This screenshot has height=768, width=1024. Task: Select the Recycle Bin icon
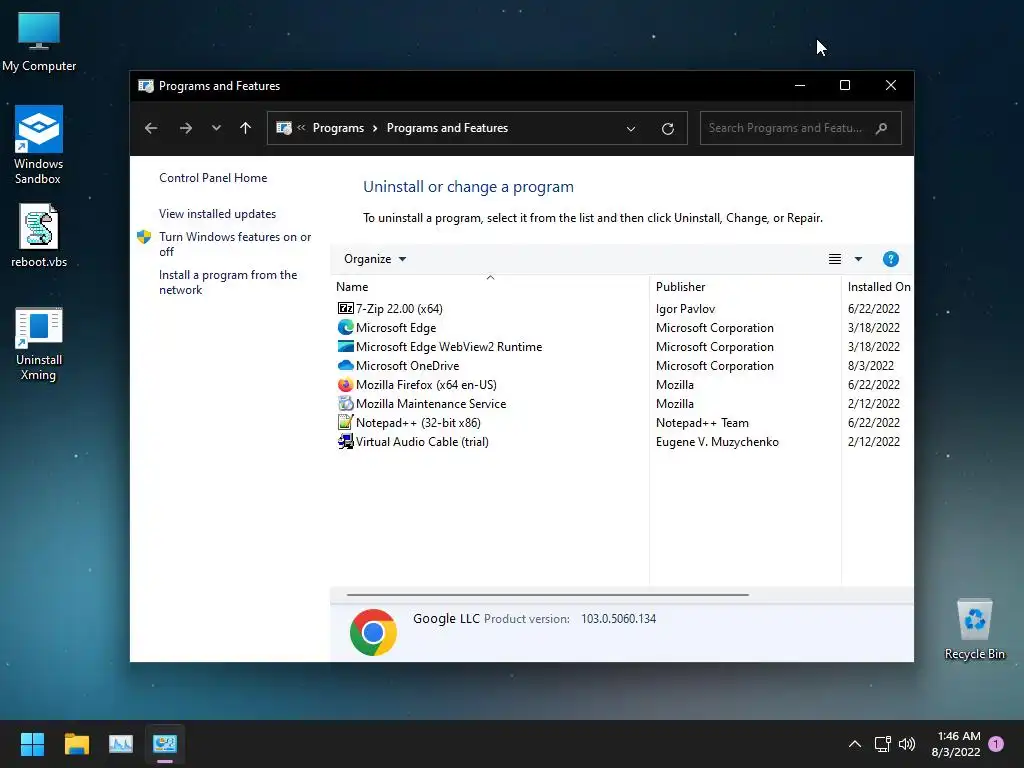[974, 629]
